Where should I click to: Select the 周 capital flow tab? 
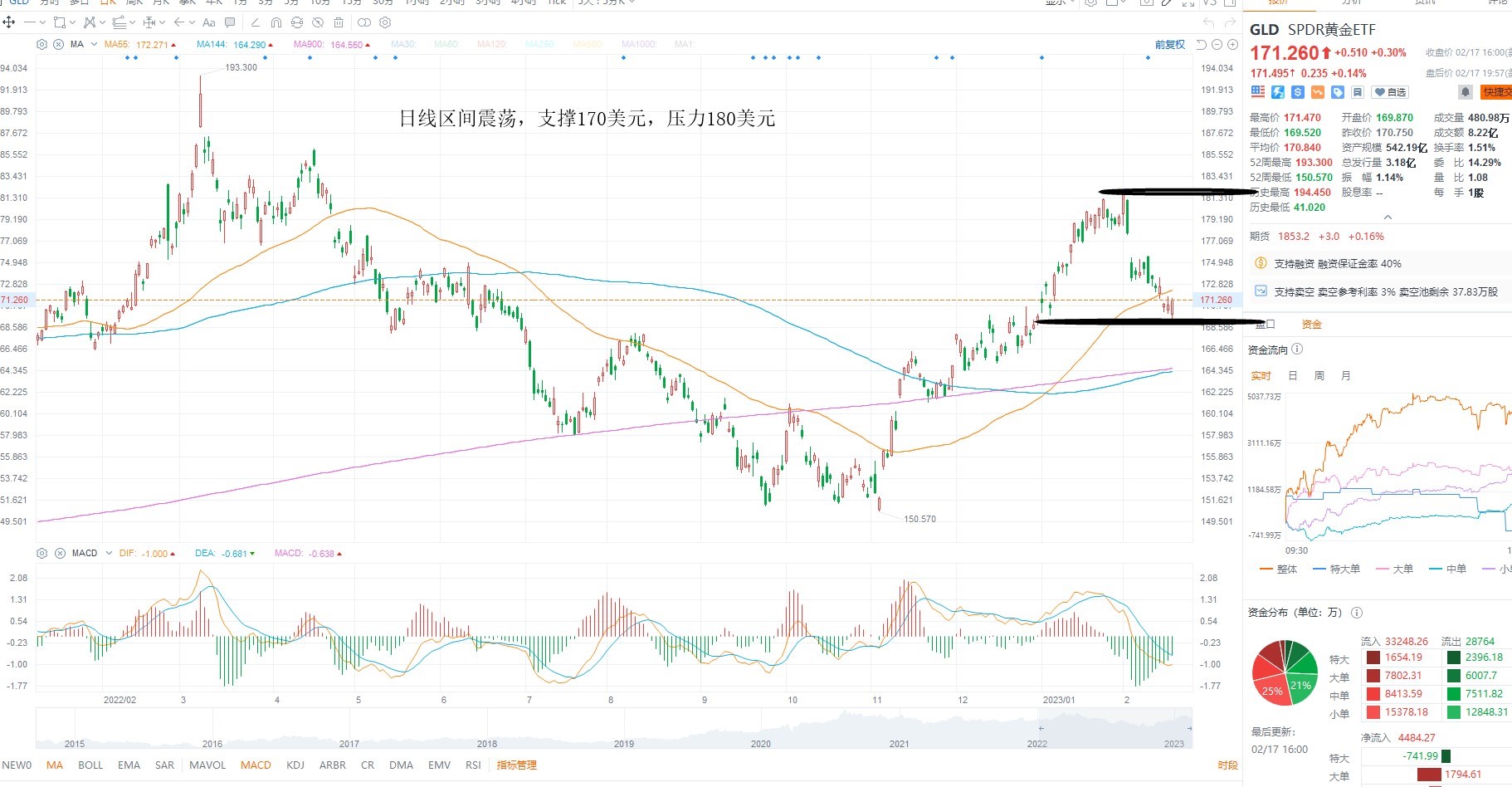pos(1319,376)
